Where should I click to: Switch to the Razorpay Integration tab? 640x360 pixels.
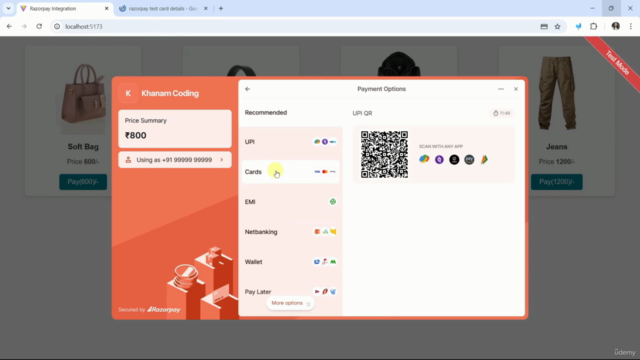65,9
